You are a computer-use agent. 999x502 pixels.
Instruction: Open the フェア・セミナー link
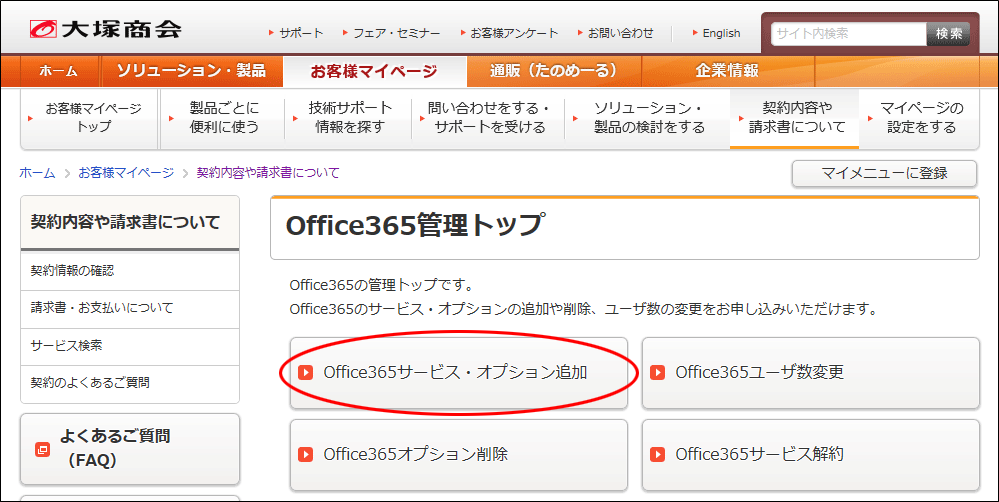396,33
